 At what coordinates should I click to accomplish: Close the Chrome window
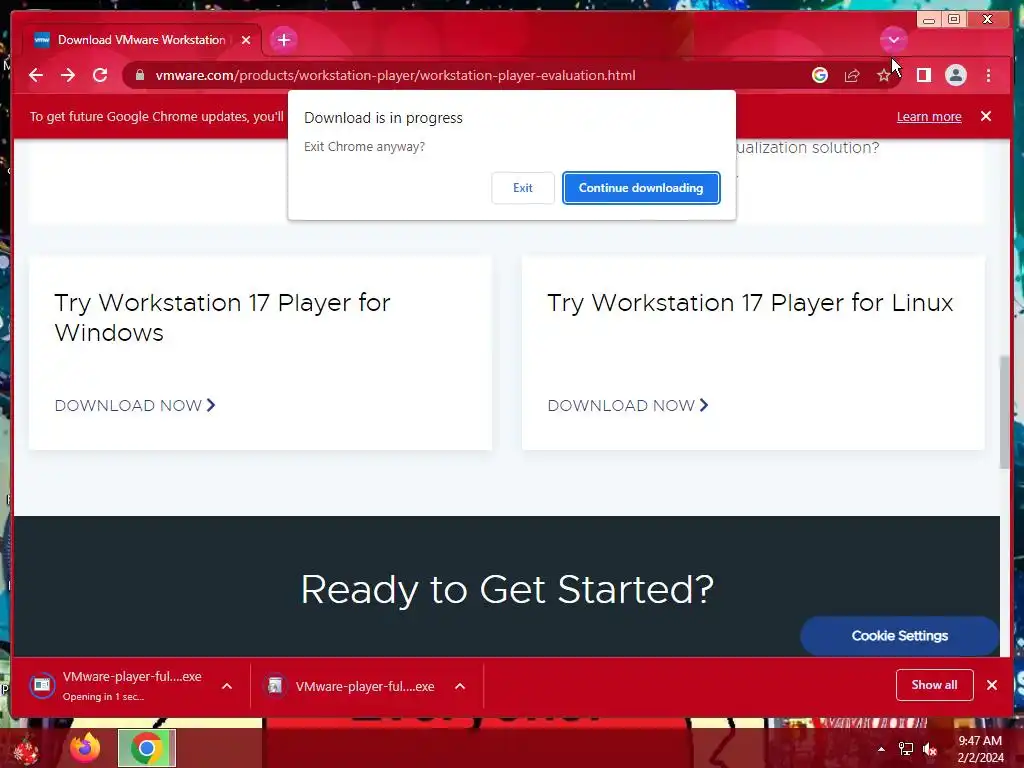[987, 20]
